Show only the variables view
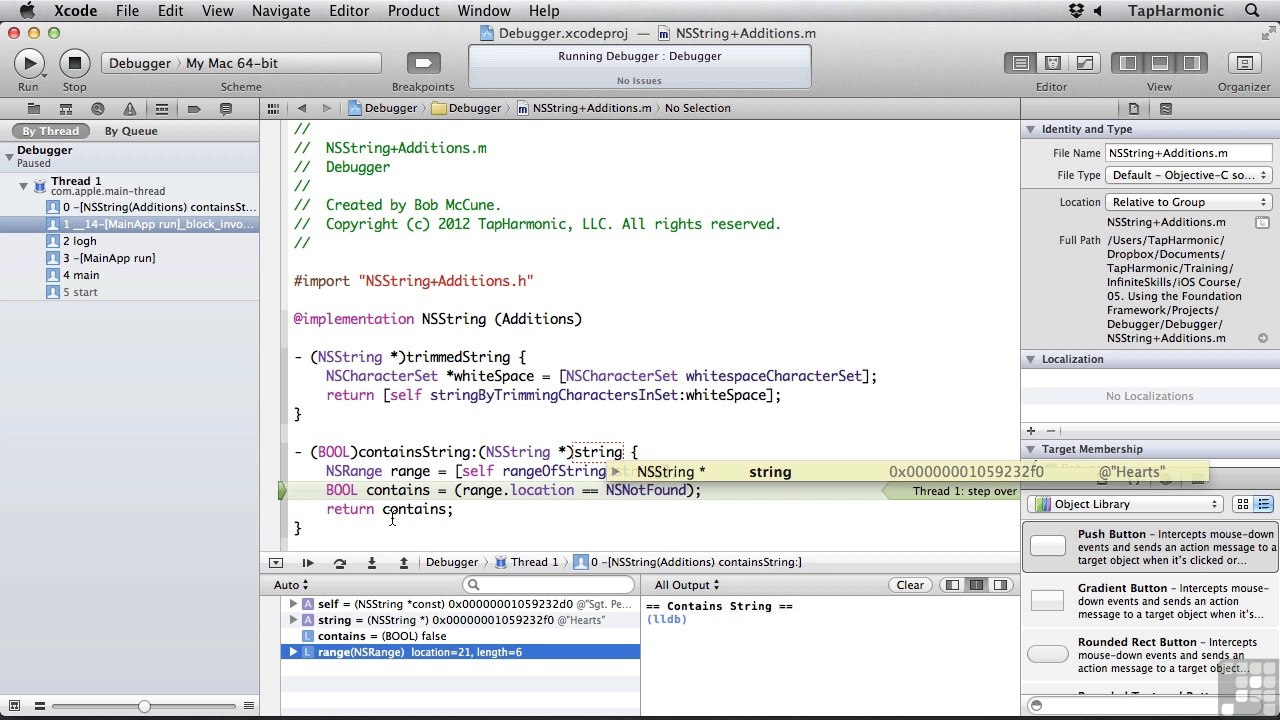 952,585
